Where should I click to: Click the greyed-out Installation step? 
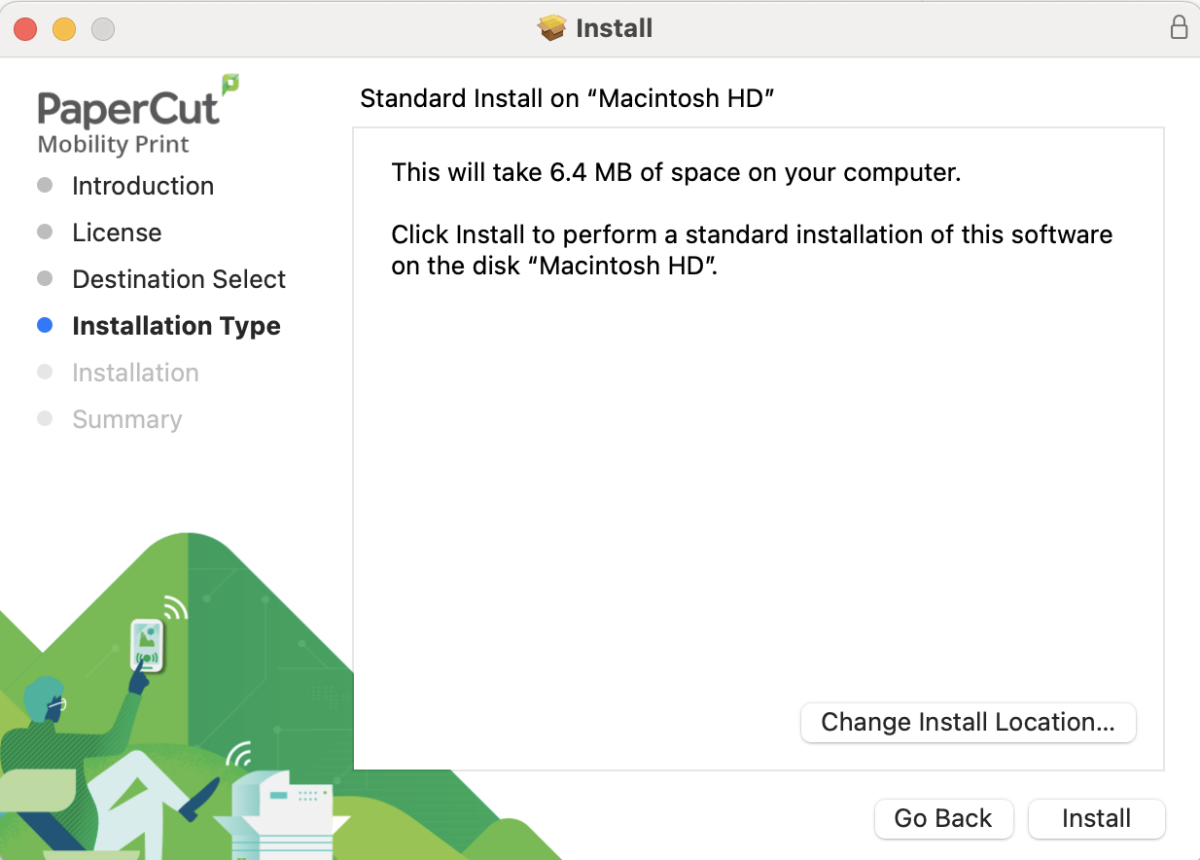(135, 373)
